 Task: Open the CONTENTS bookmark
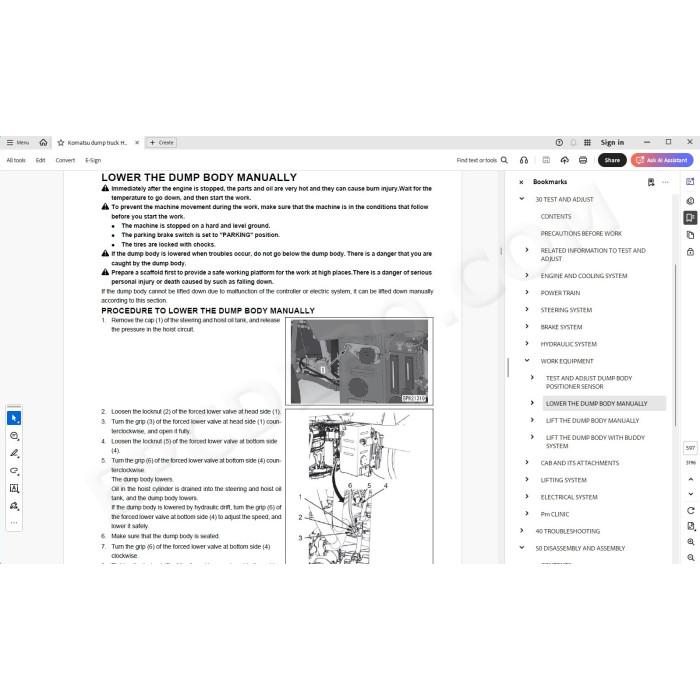coord(556,217)
